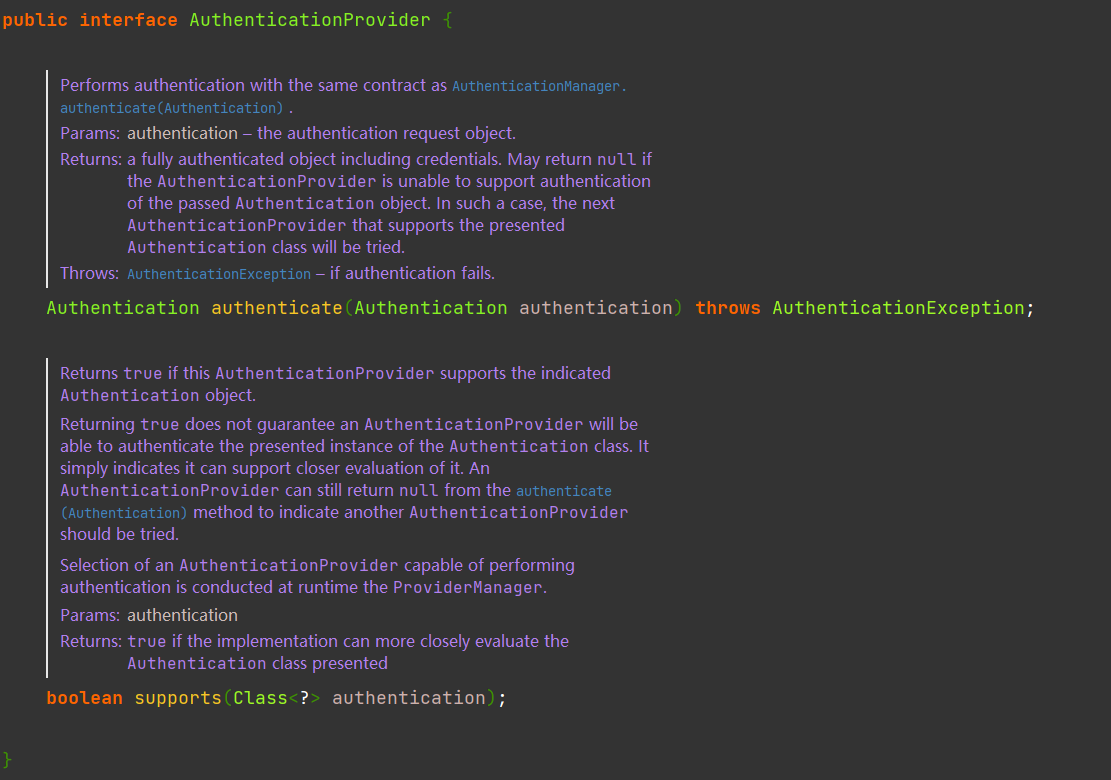Click the 'authentication' parameter name in the authenticate signature
Image resolution: width=1111 pixels, height=780 pixels.
596,308
